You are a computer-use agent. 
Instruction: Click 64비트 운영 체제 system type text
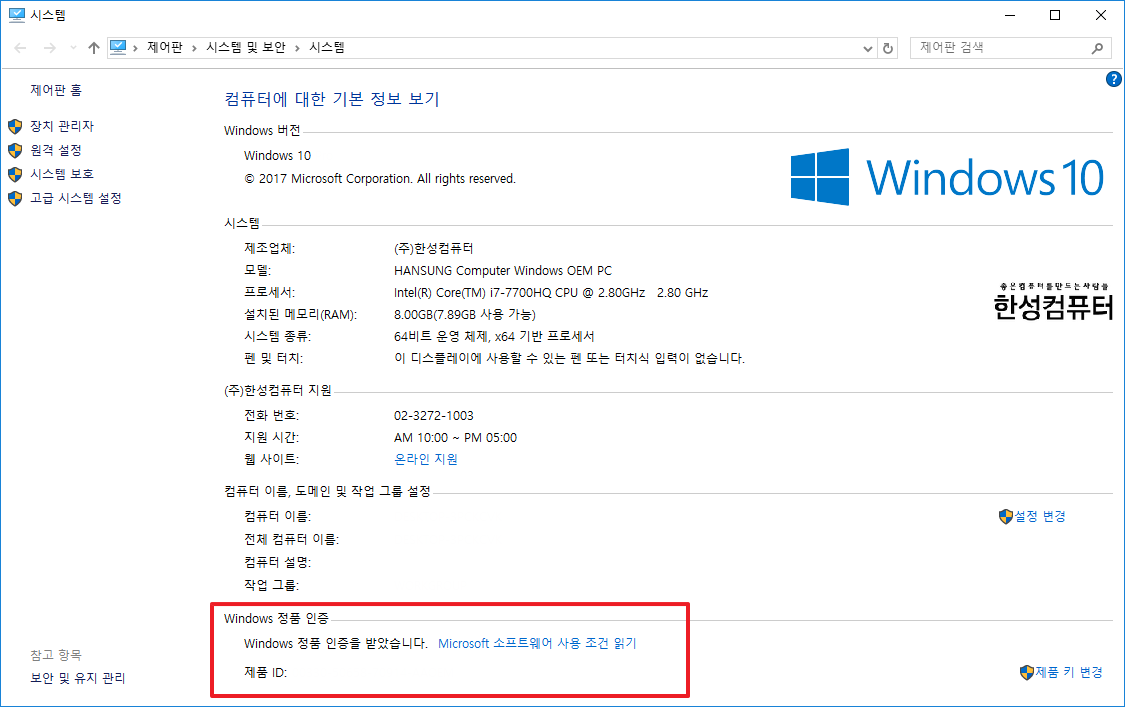pyautogui.click(x=494, y=336)
